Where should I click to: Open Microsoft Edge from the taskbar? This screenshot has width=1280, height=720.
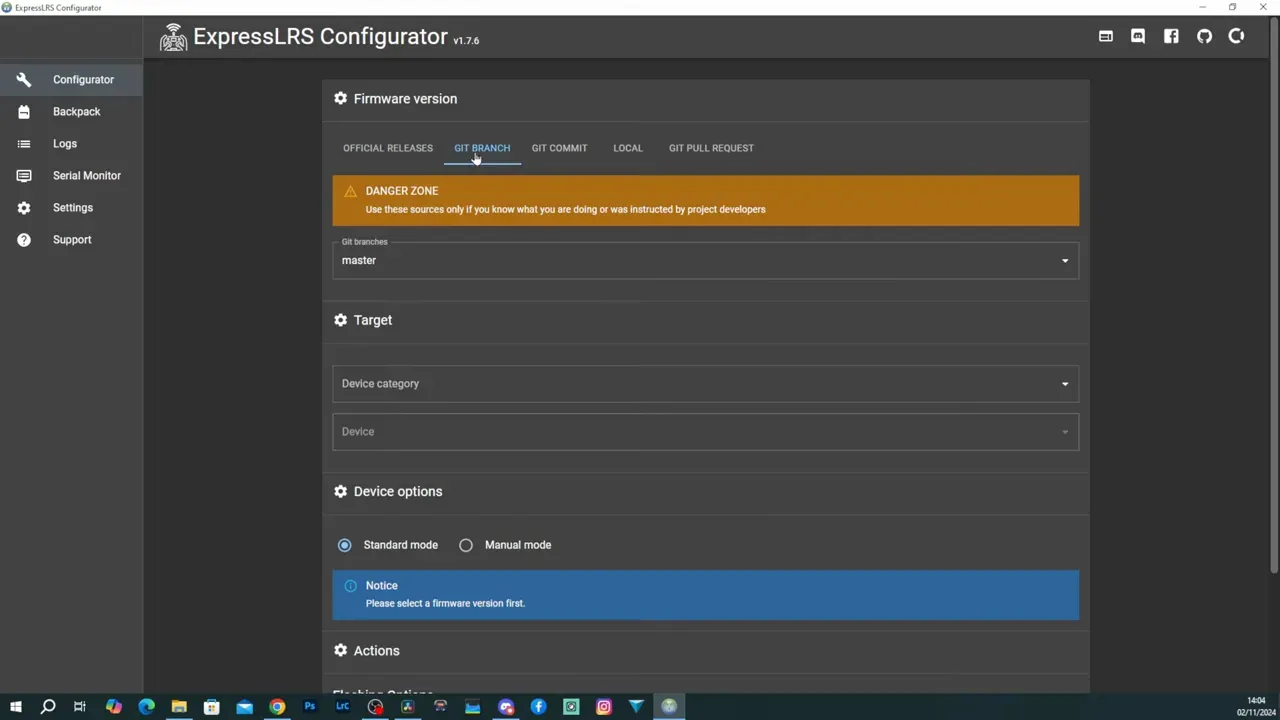[146, 707]
